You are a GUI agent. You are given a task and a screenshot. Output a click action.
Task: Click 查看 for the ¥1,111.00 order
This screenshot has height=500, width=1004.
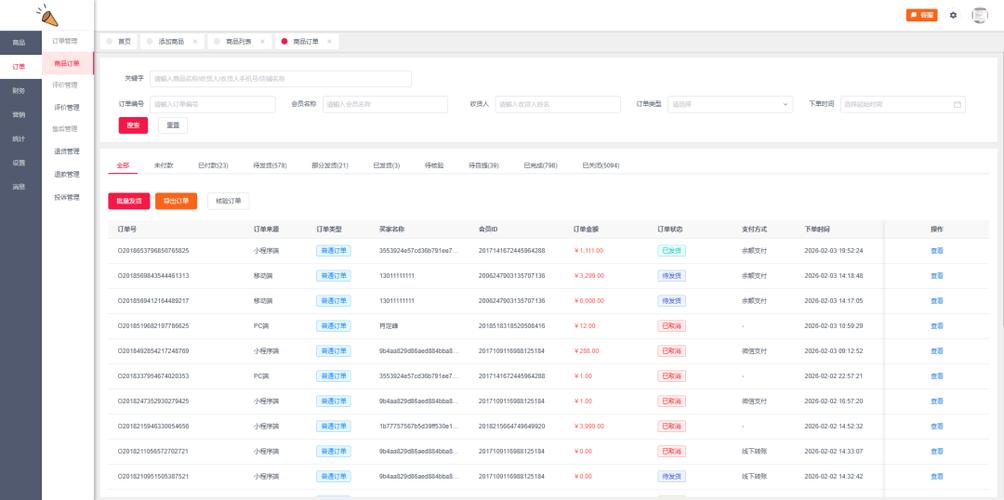pyautogui.click(x=937, y=251)
